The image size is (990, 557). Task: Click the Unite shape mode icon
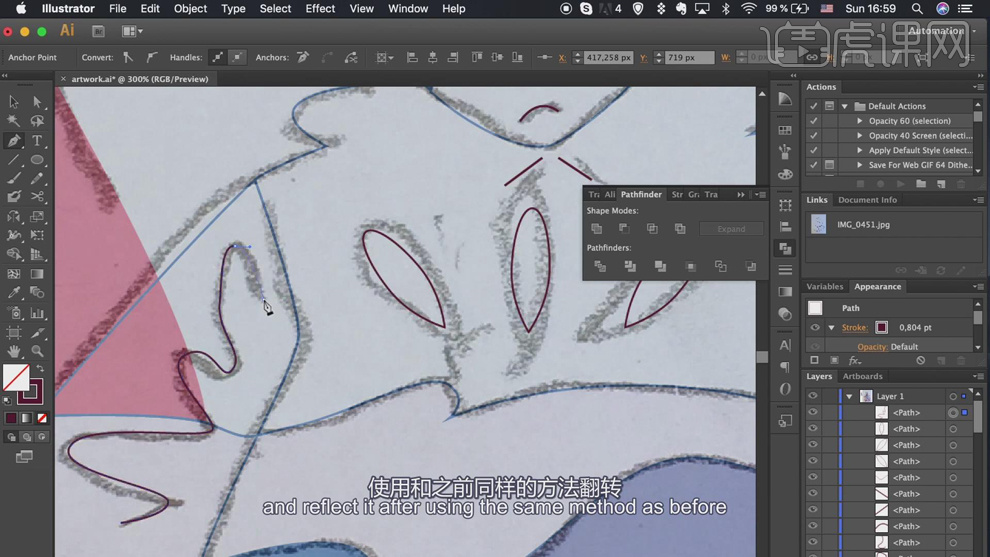(597, 229)
